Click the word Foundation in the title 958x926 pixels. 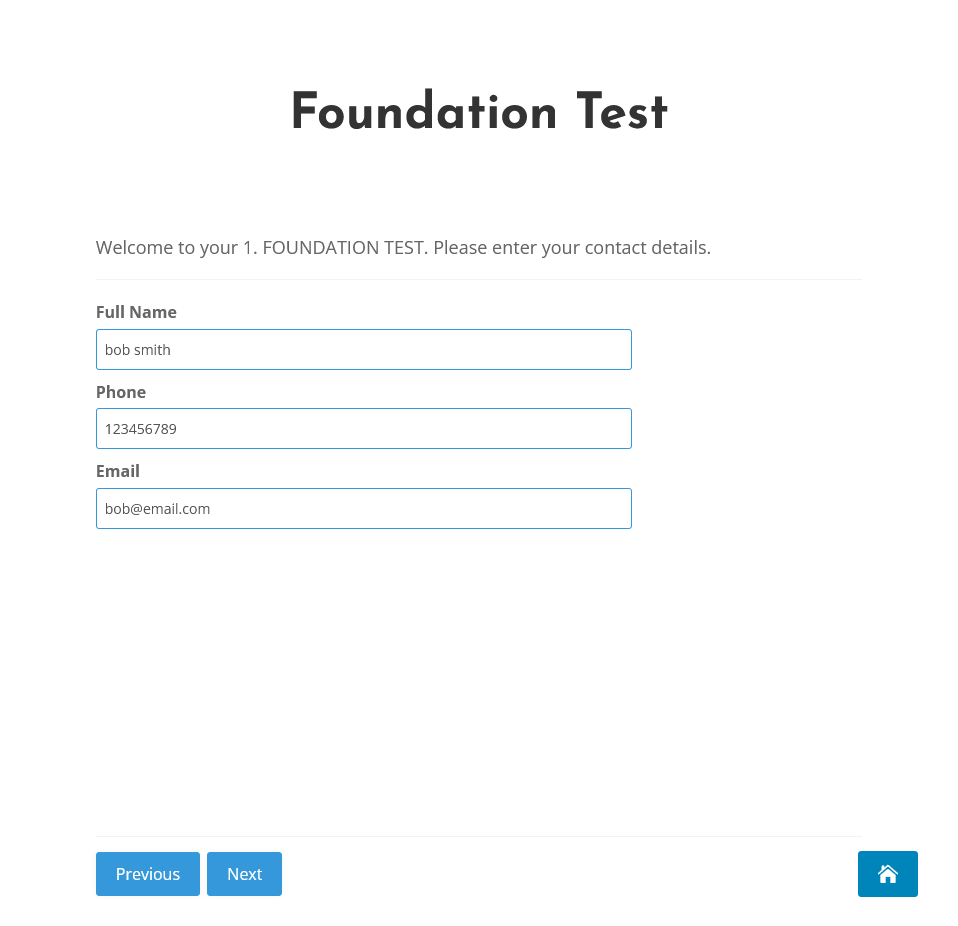tap(424, 111)
